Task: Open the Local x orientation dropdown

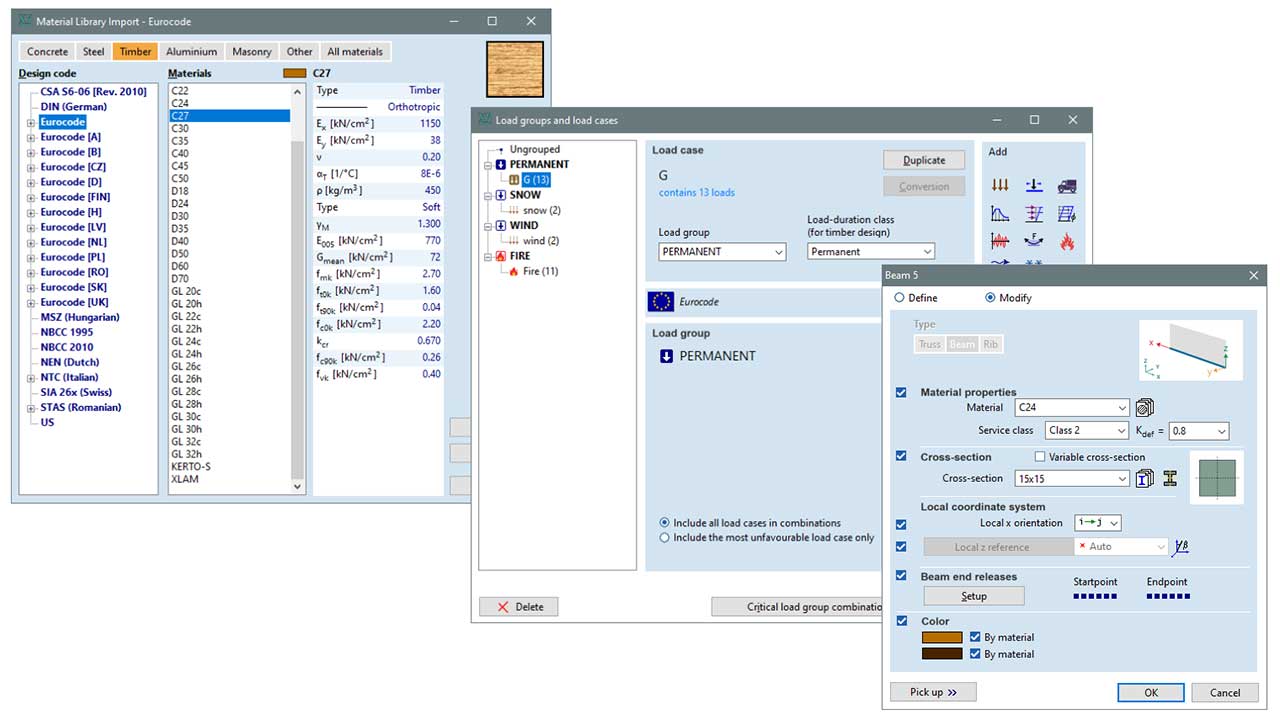Action: [1098, 523]
